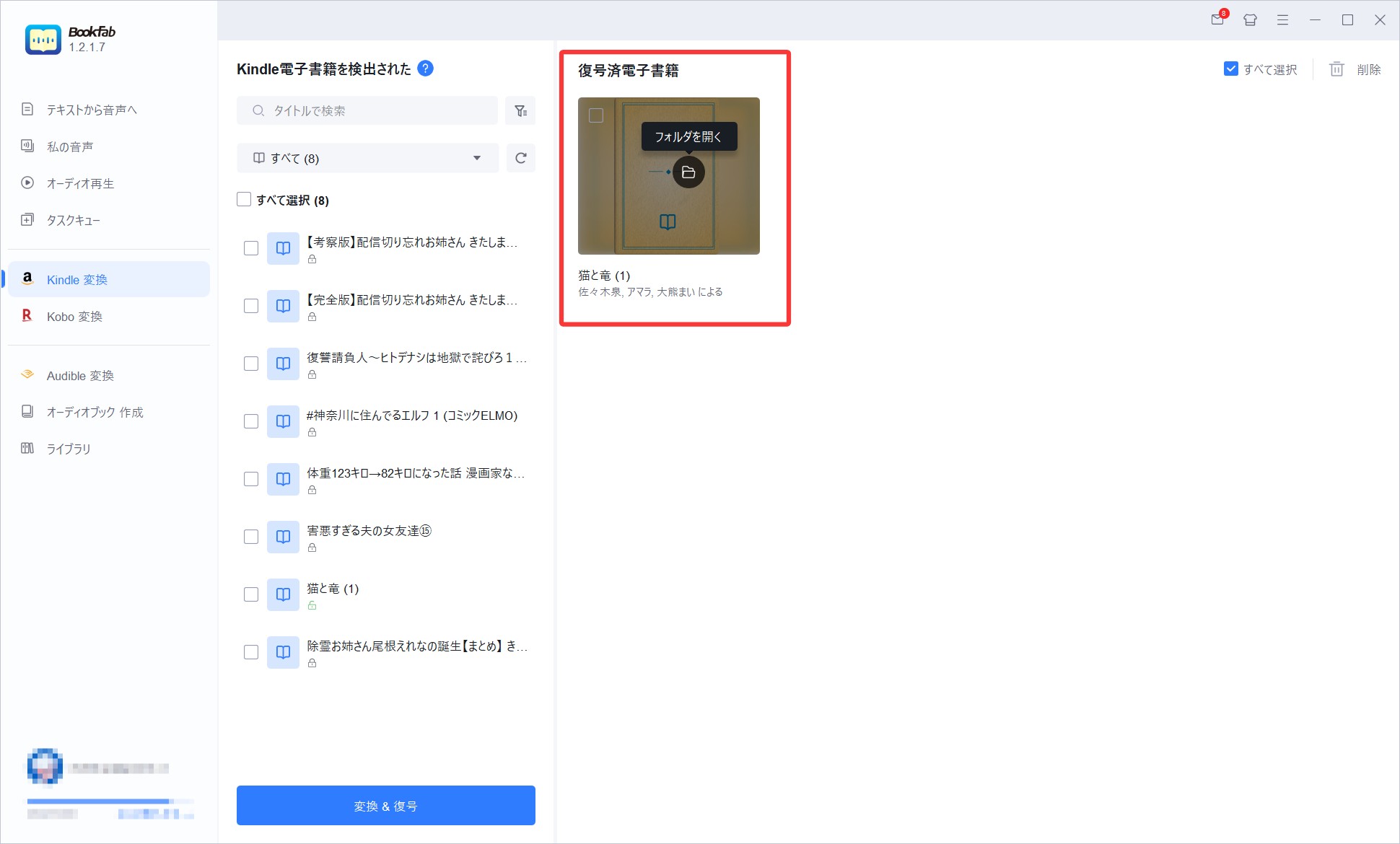Viewport: 1400px width, 844px height.
Task: Open テキストから音声へ in the sidebar
Action: click(x=92, y=110)
